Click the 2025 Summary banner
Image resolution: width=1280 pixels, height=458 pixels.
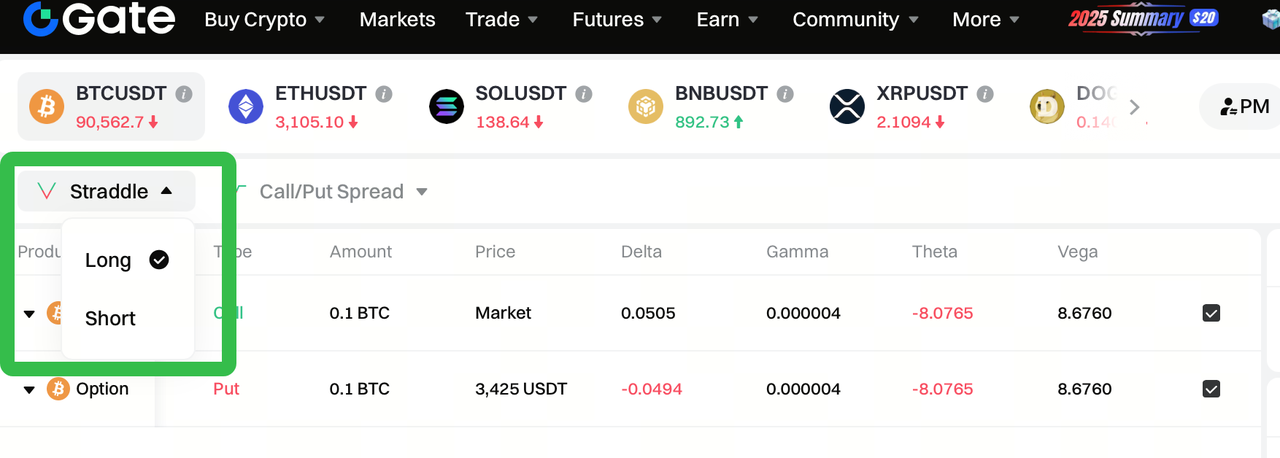pyautogui.click(x=1143, y=19)
